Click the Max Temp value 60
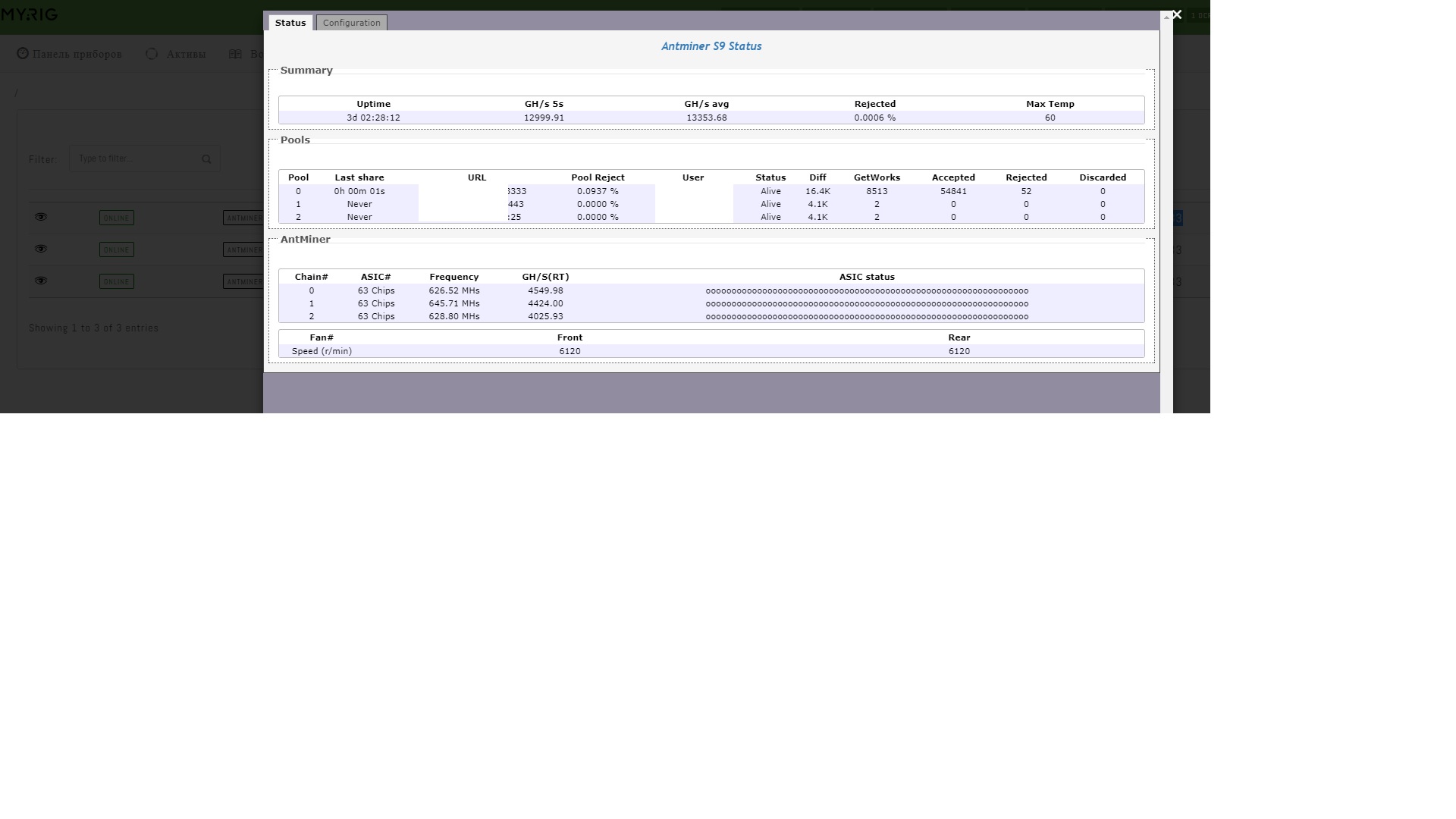Screen dimensions: 1456x819 [x=1050, y=118]
